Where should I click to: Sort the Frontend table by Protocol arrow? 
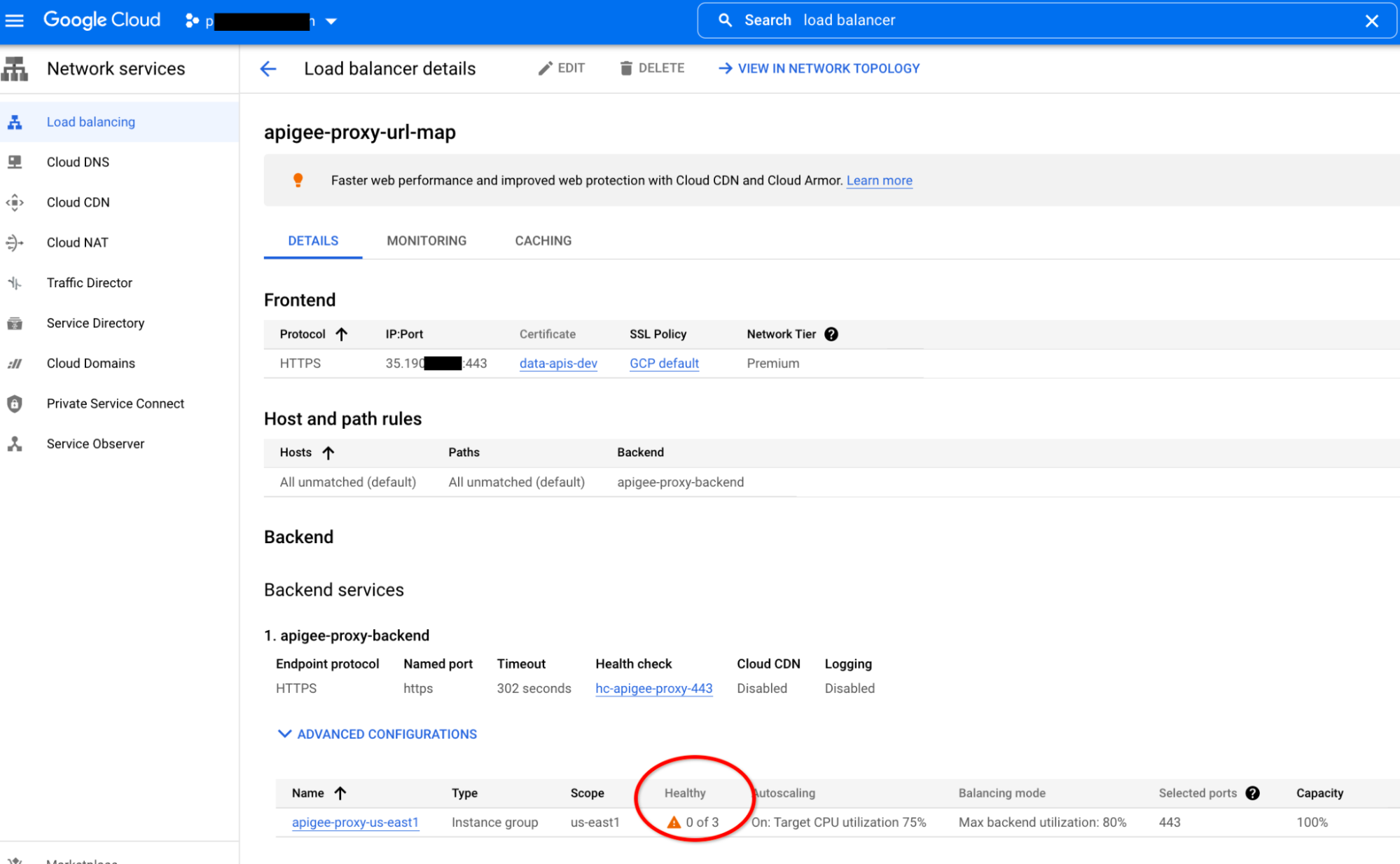[342, 334]
